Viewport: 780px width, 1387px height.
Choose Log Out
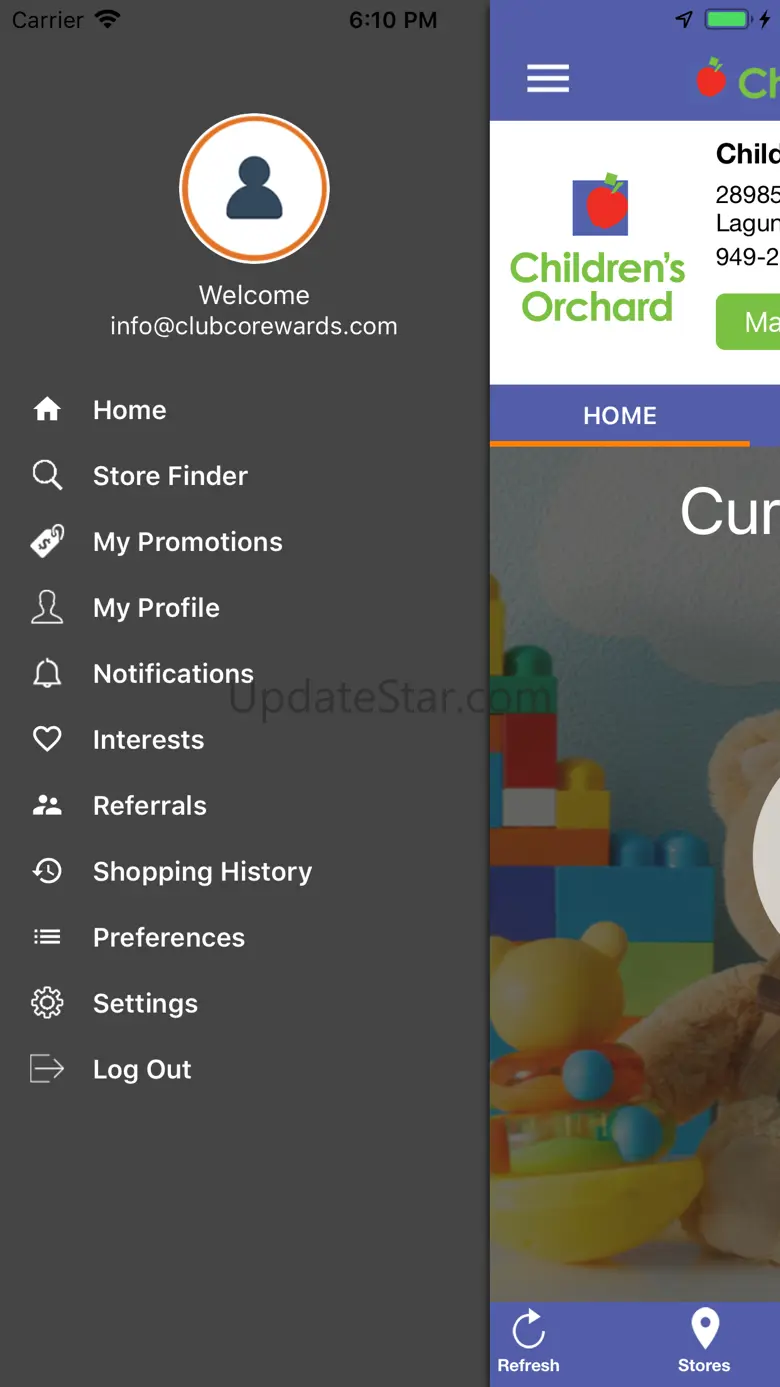142,1069
